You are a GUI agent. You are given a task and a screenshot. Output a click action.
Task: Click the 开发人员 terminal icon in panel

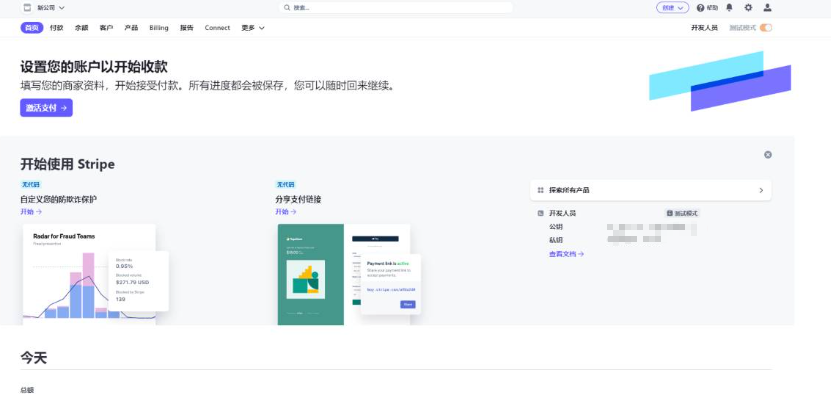coord(540,213)
